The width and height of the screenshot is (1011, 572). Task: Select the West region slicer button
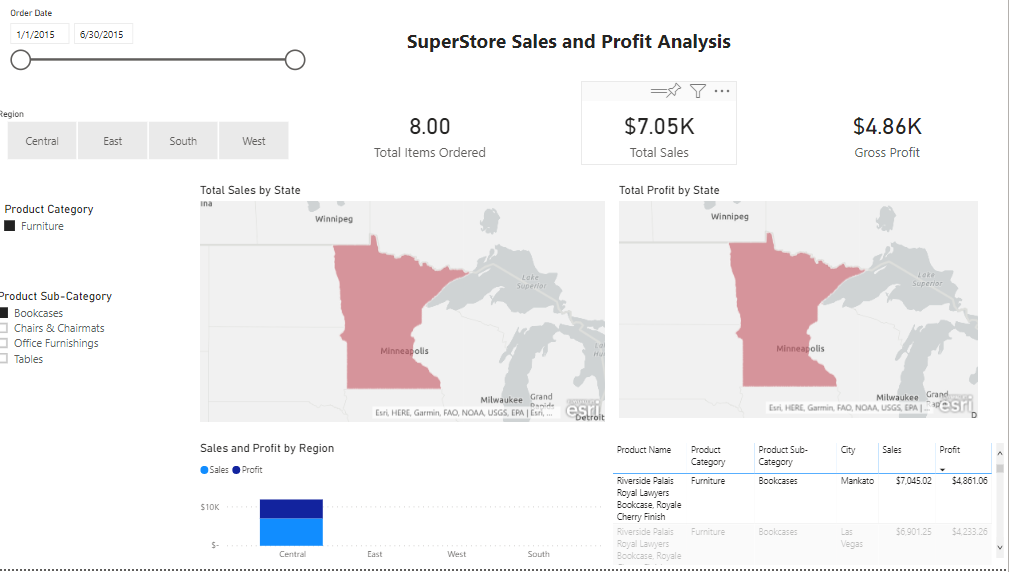[x=253, y=141]
